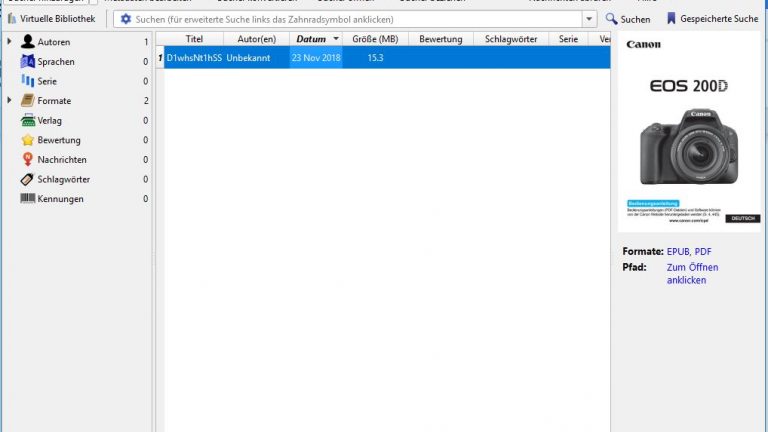The height and width of the screenshot is (432, 768).
Task: Type in the Suchen search field
Action: [350, 19]
